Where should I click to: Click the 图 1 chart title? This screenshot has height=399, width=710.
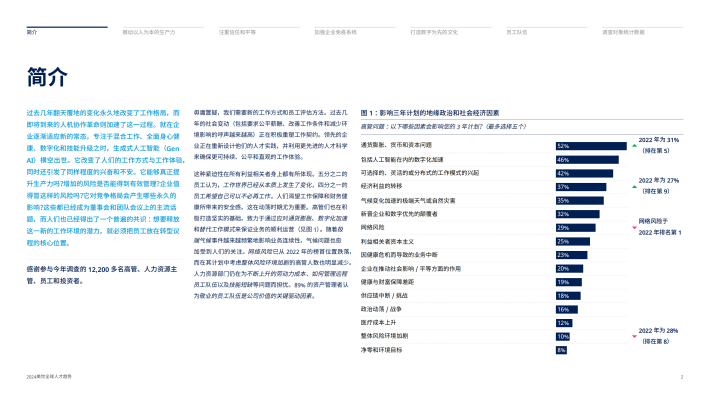point(430,113)
